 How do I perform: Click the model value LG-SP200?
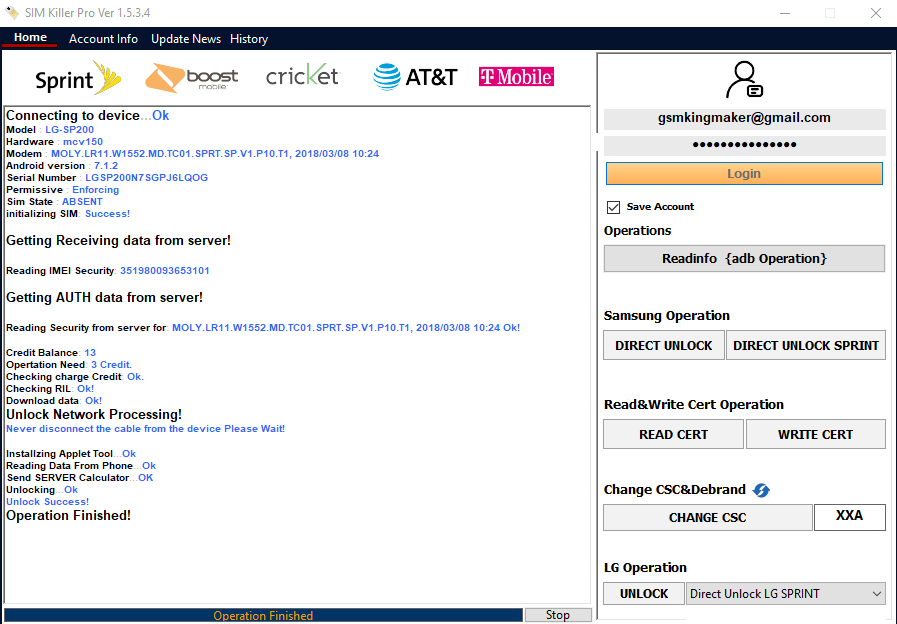pyautogui.click(x=70, y=130)
